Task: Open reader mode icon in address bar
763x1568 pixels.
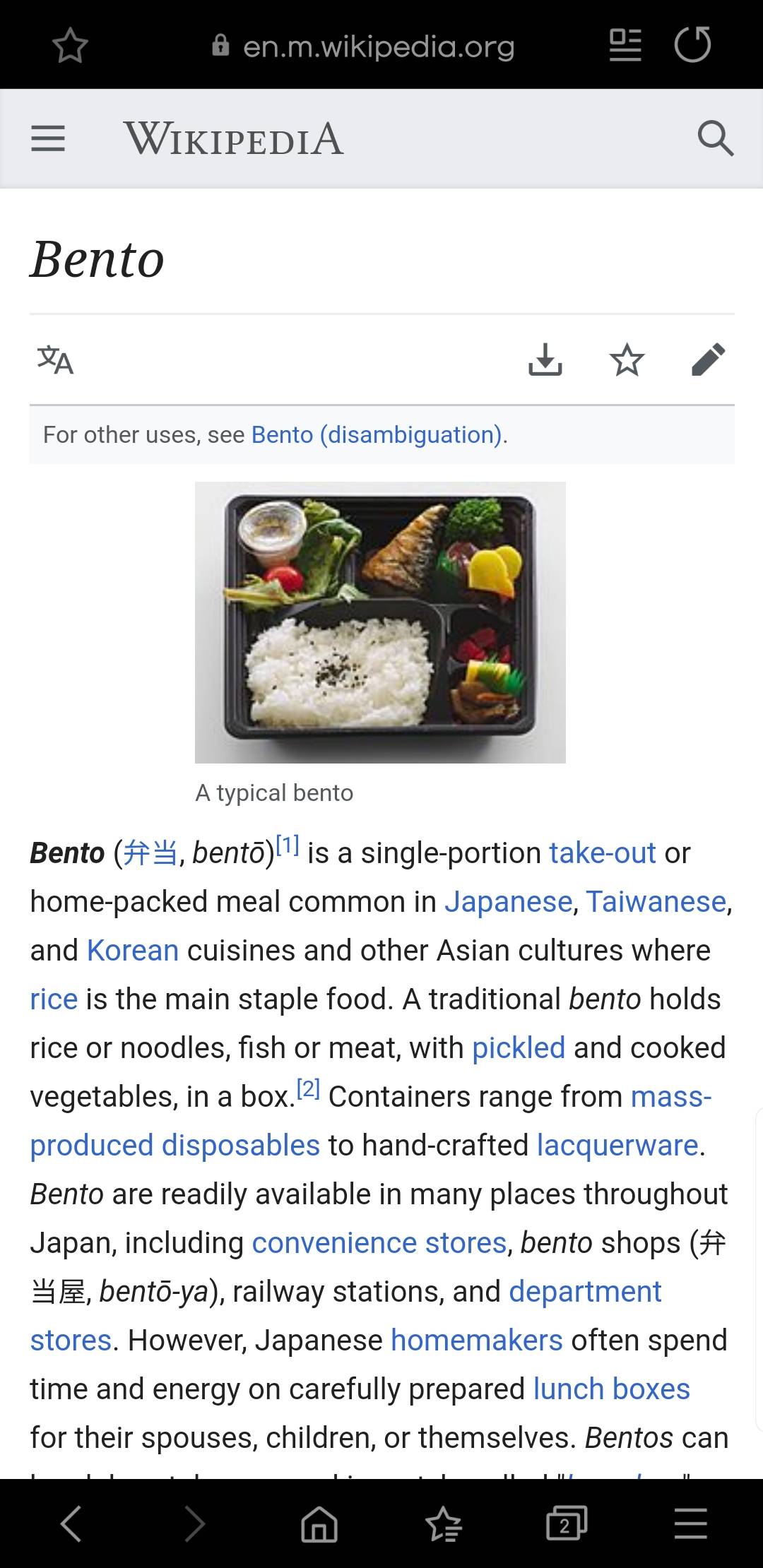Action: point(625,45)
